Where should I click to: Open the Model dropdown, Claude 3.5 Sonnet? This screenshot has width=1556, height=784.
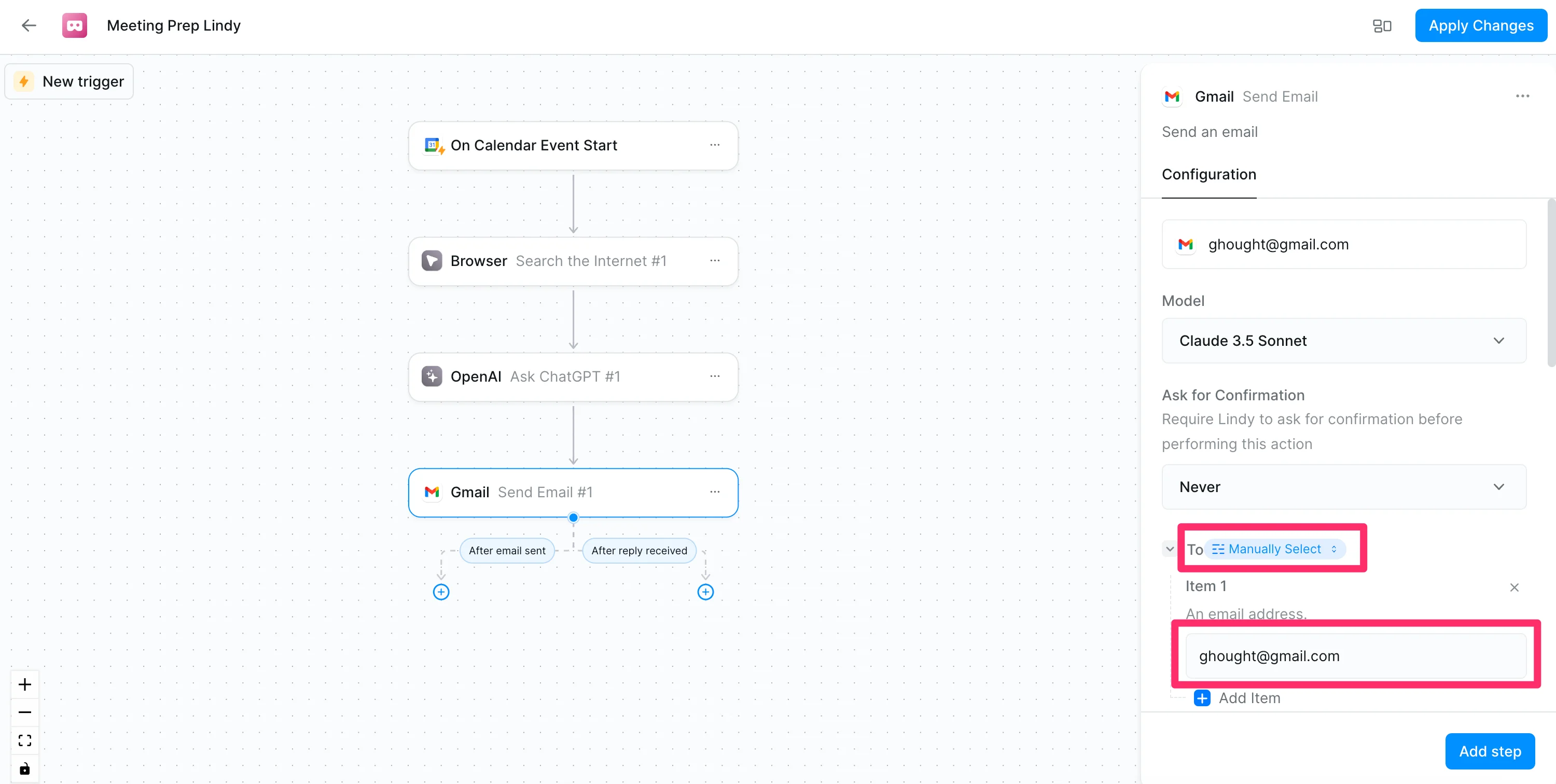1343,341
